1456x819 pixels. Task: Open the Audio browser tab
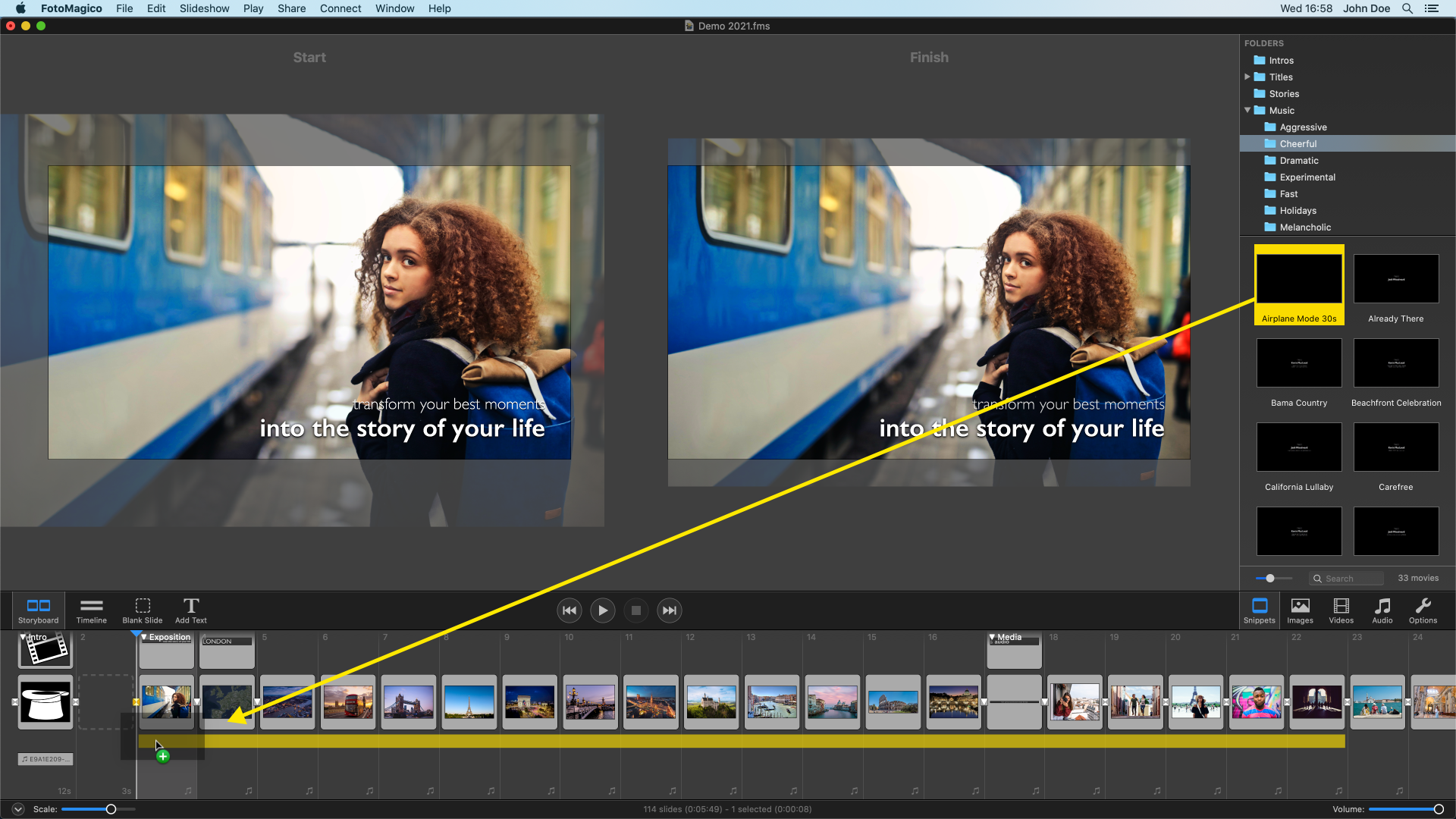click(x=1382, y=610)
